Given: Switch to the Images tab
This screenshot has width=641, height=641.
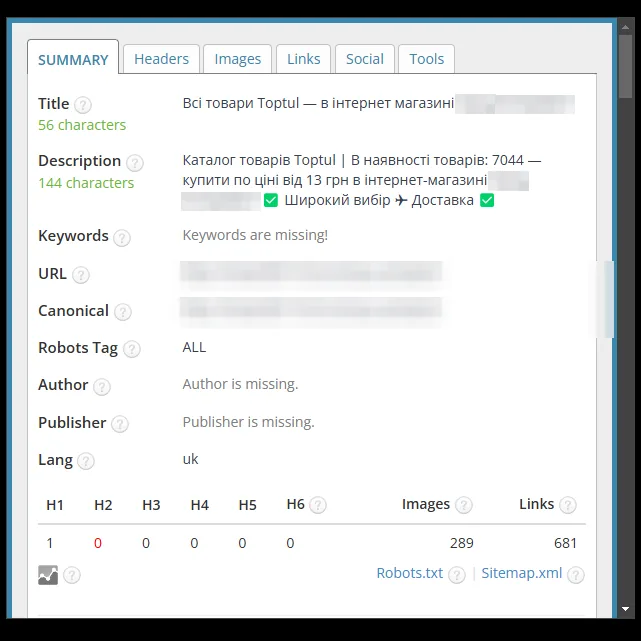Looking at the screenshot, I should pos(238,59).
